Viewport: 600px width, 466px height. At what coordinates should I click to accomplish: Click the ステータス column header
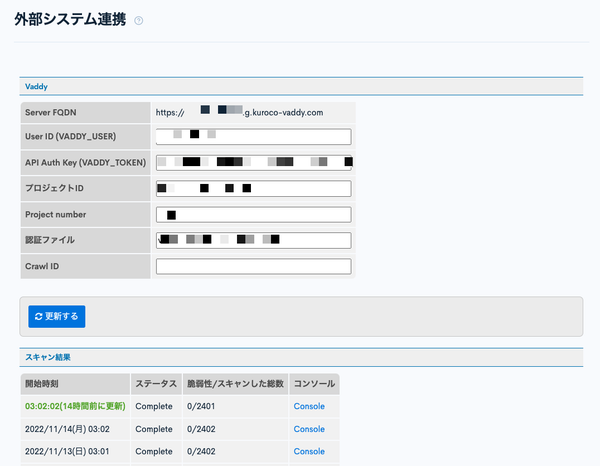pyautogui.click(x=156, y=384)
